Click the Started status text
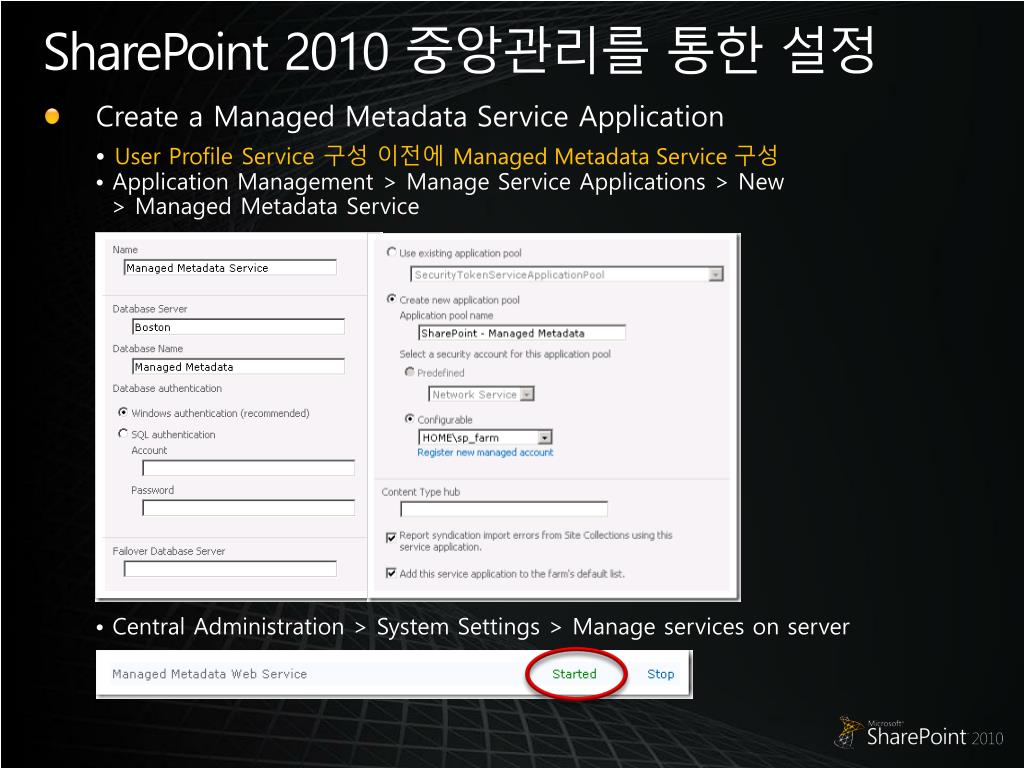 pos(574,674)
